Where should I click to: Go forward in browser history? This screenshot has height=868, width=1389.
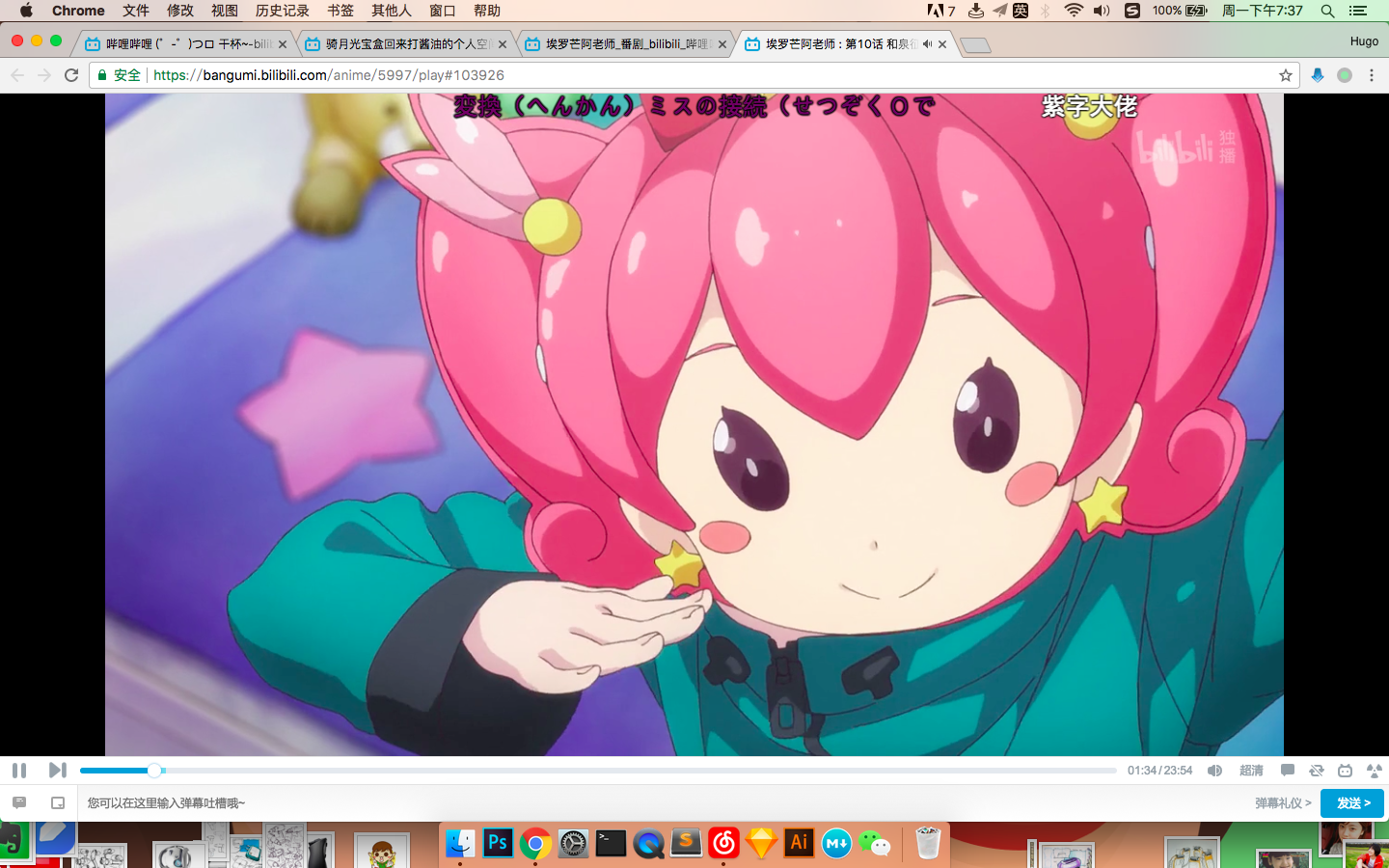point(44,75)
